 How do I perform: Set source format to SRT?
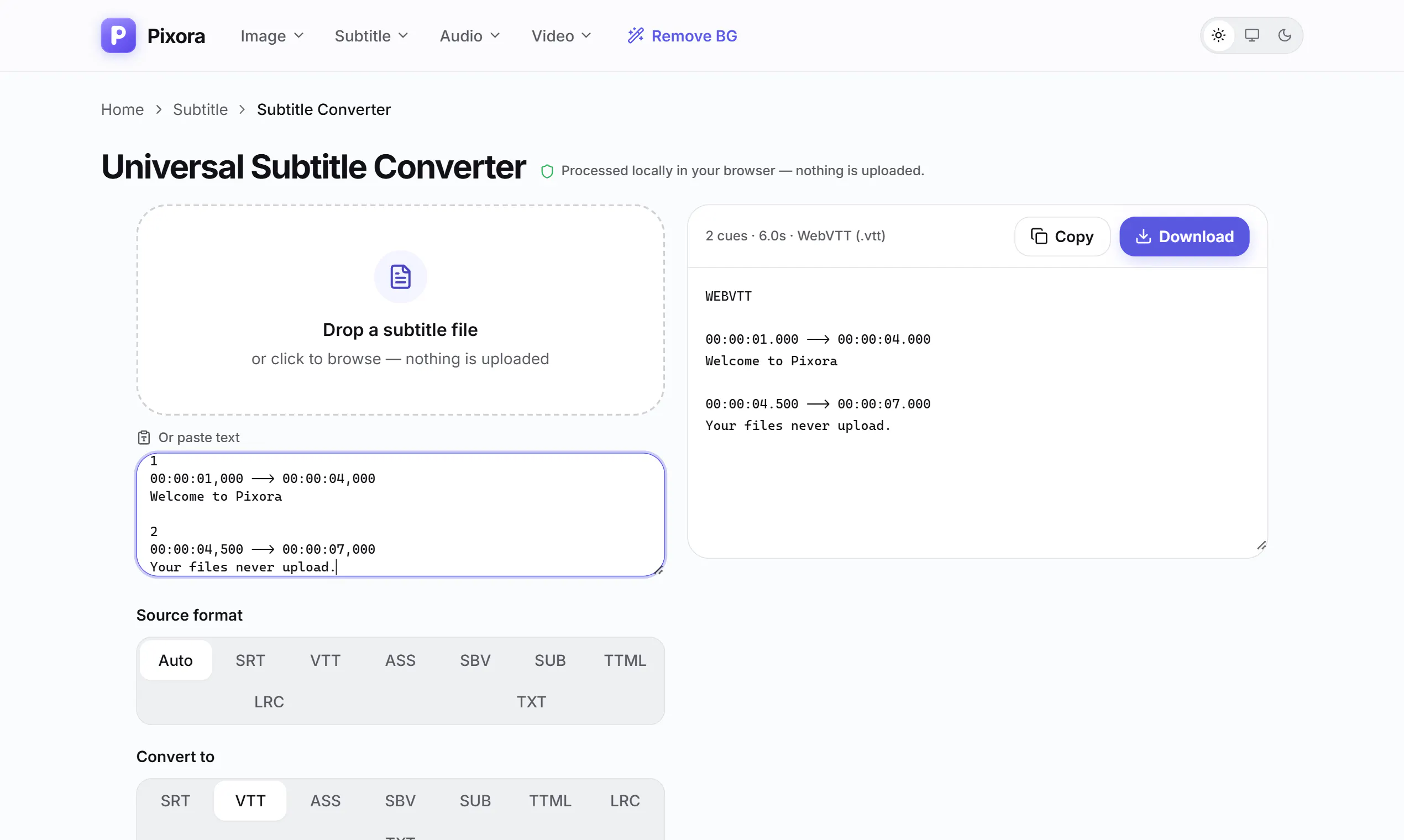click(250, 660)
